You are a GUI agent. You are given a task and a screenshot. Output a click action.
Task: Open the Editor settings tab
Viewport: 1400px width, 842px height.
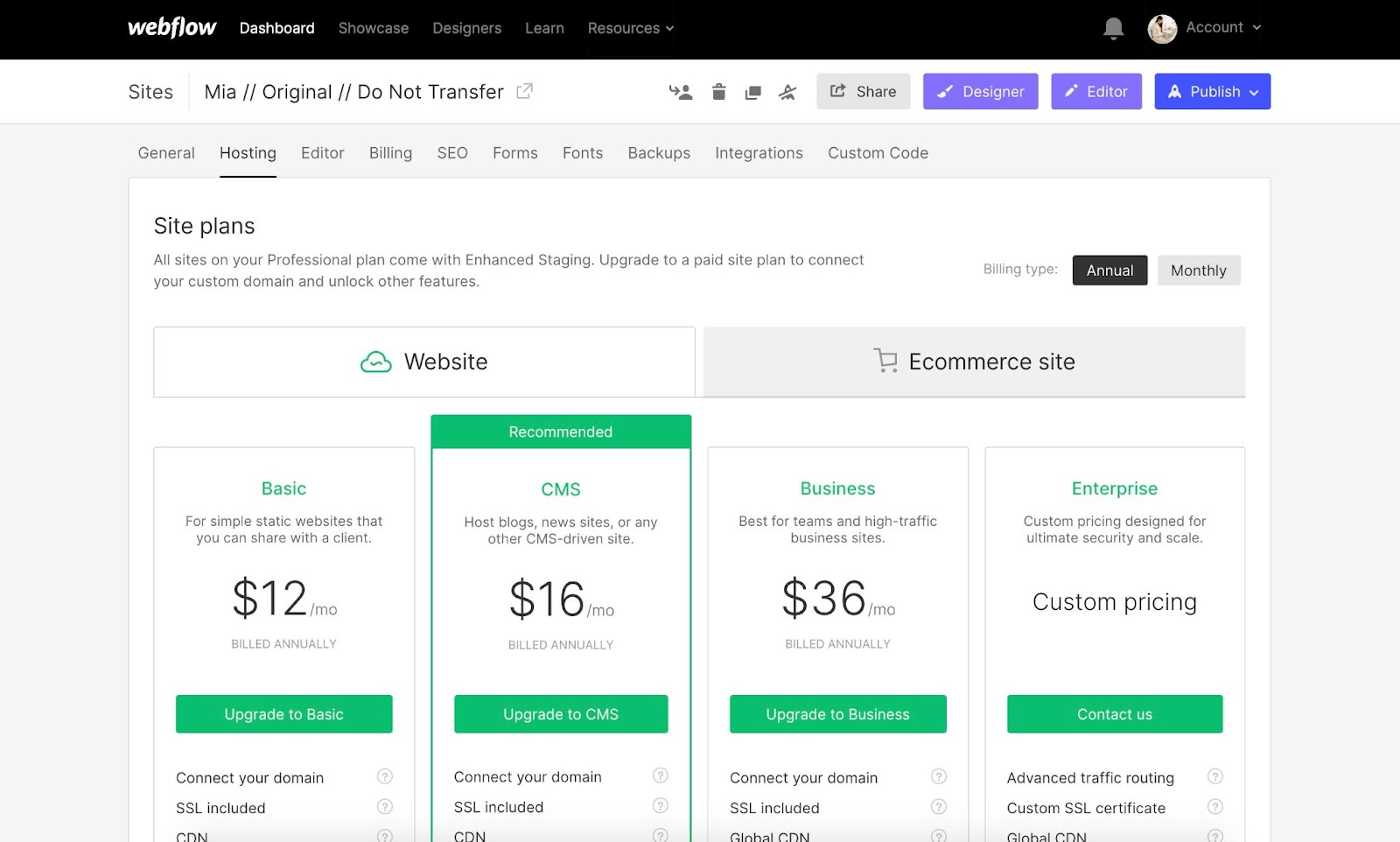point(323,153)
